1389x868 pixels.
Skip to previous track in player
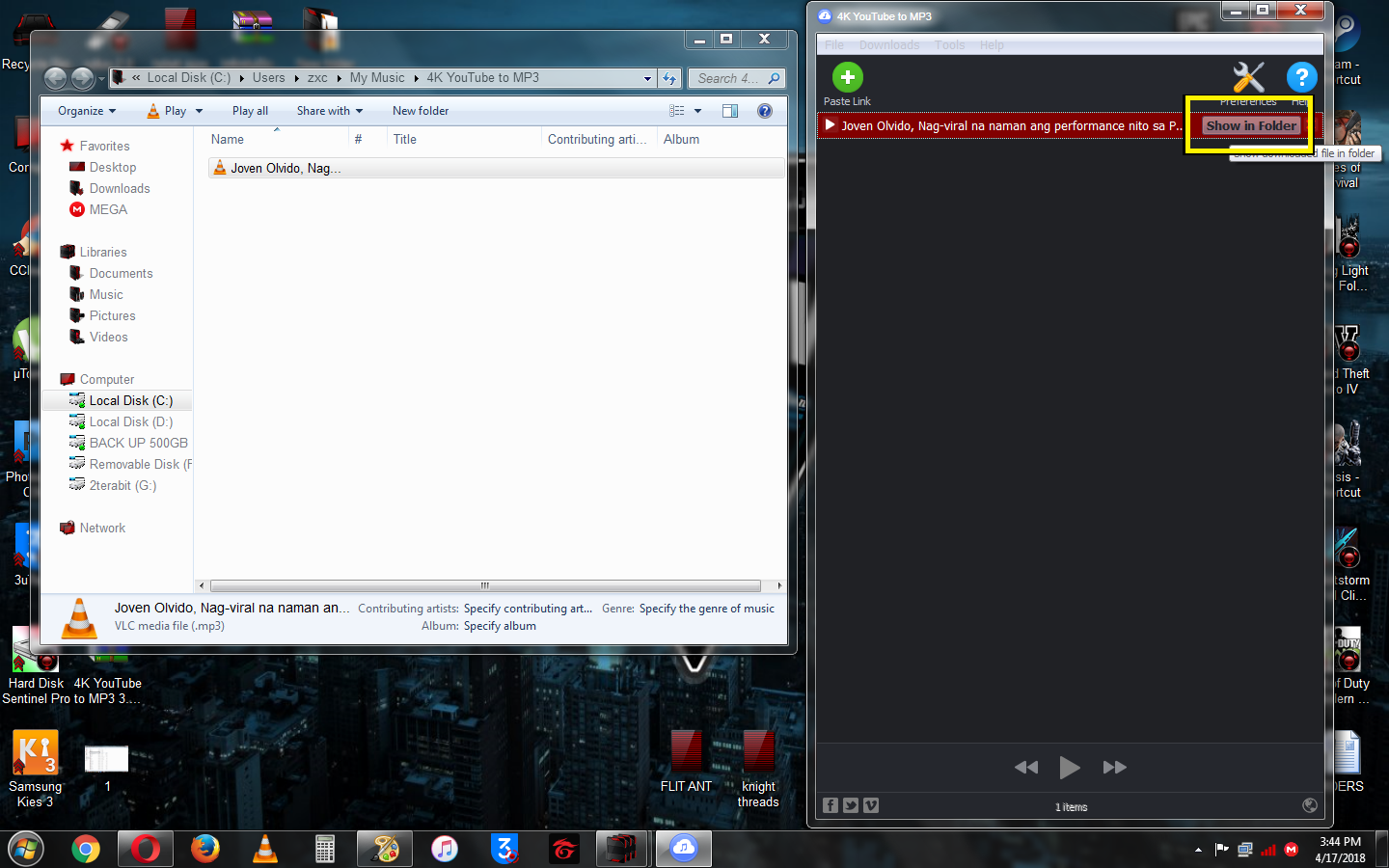point(1026,767)
